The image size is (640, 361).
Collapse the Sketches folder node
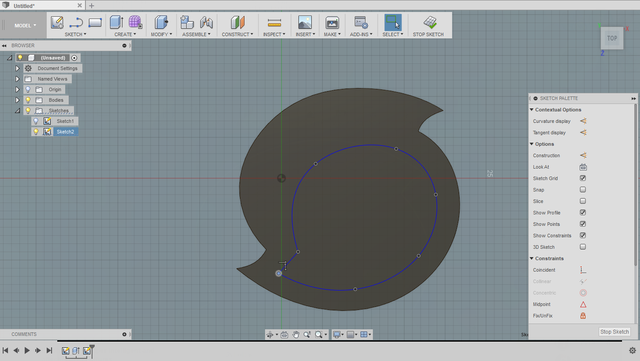click(17, 111)
